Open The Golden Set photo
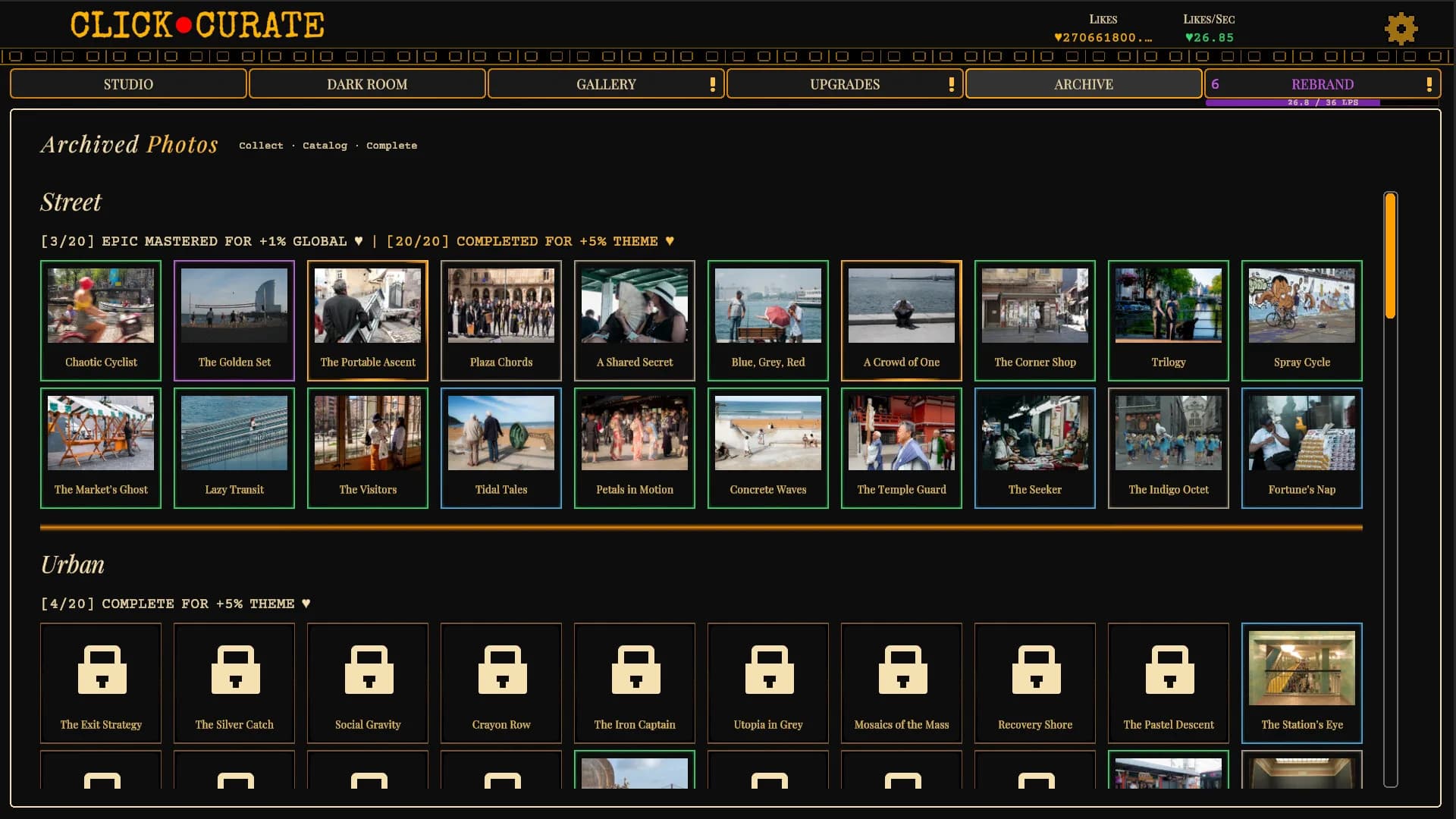 [234, 321]
